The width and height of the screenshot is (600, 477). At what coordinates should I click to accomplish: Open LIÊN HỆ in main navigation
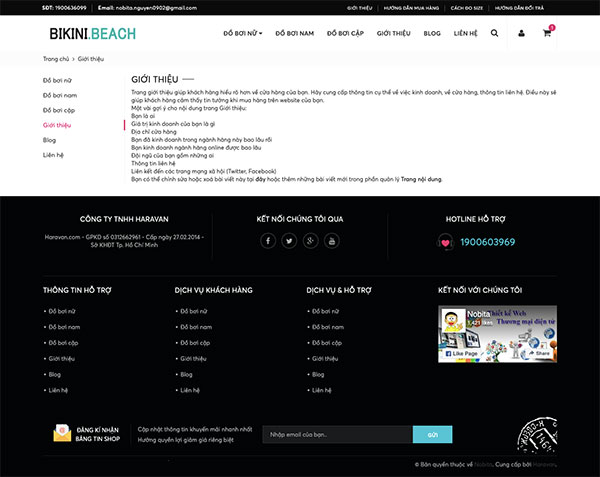(x=465, y=33)
